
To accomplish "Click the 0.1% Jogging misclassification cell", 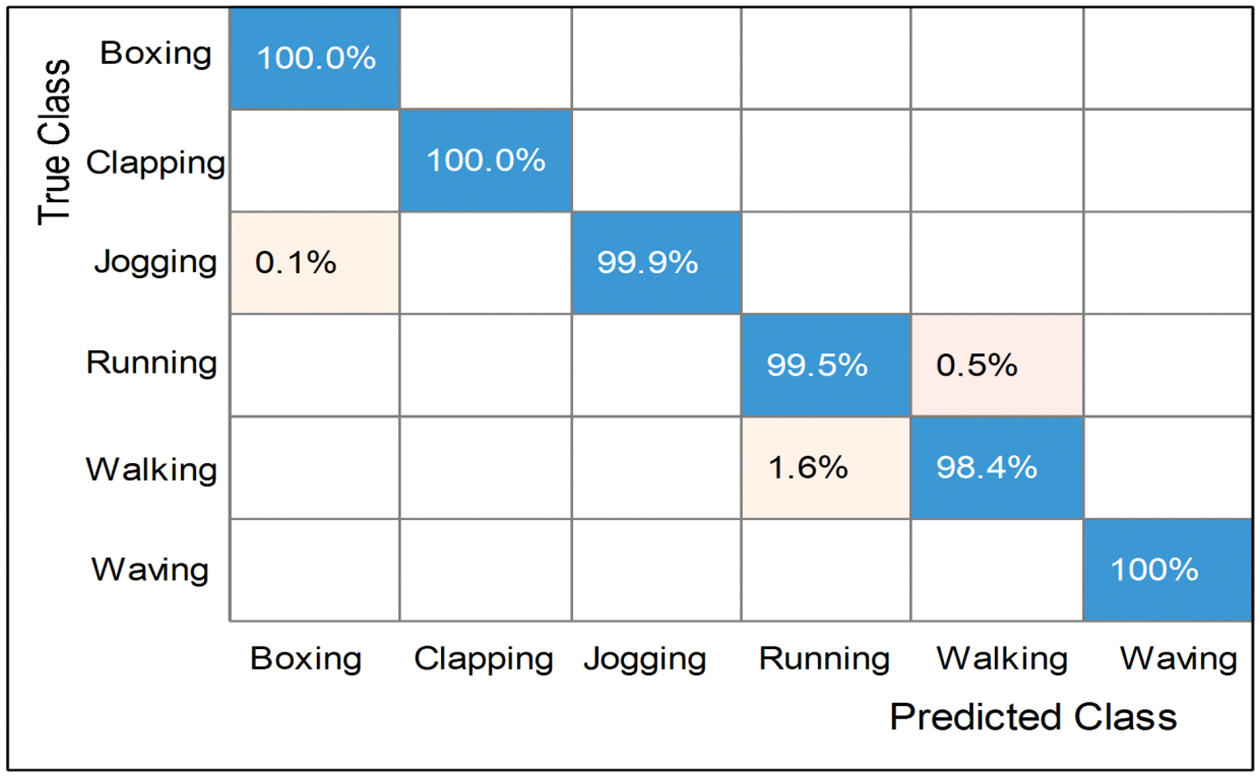I will [315, 262].
